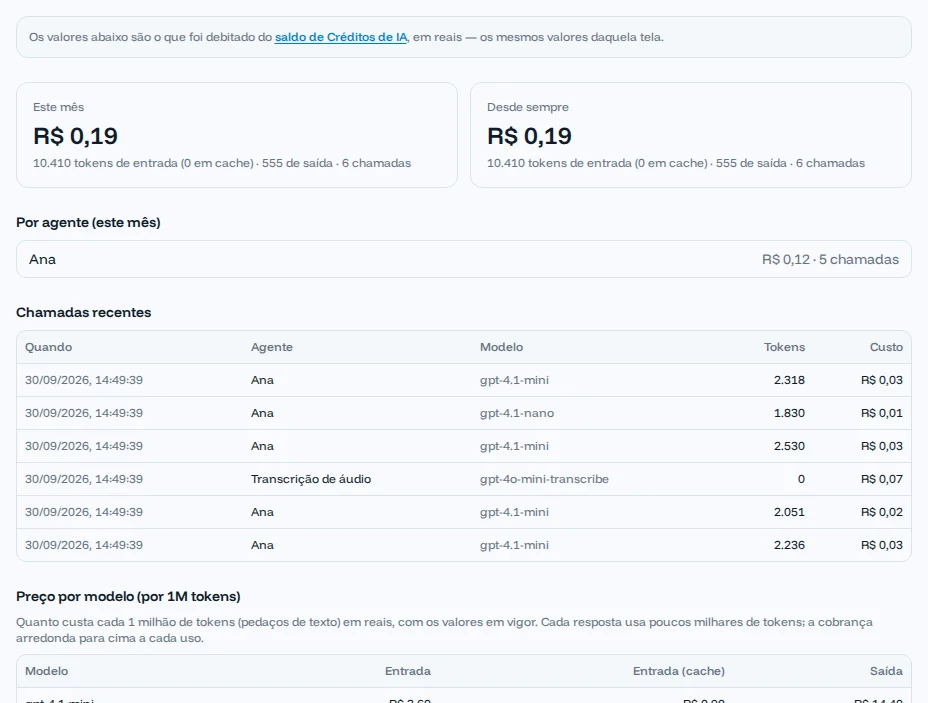The image size is (928, 703).
Task: Click the 'R$ 0,12 · 5 chamadas' value
Action: [x=830, y=259]
